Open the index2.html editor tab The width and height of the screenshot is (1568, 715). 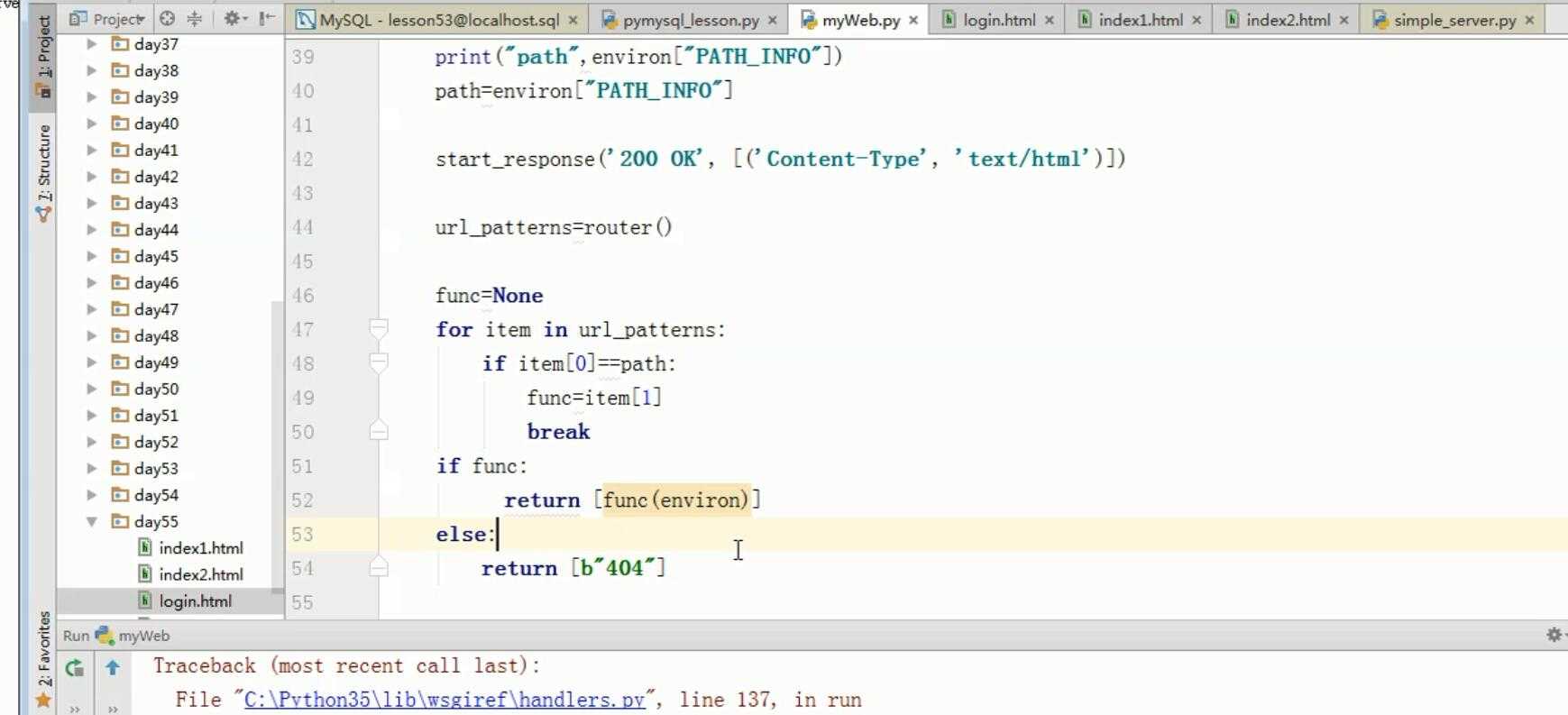[1288, 19]
